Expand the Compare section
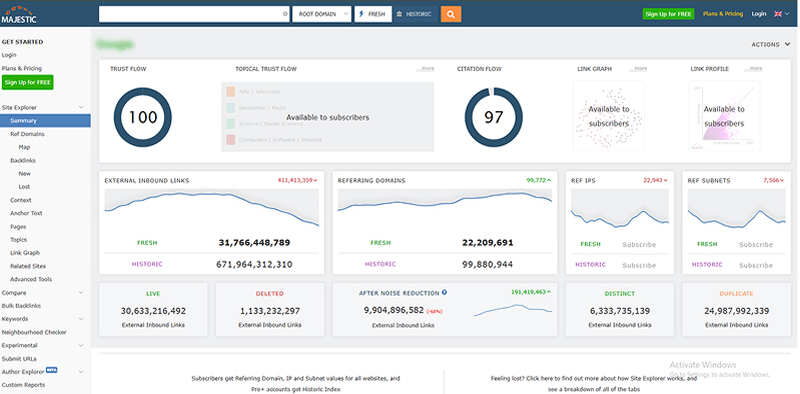Screen dimensions: 800x394 81,293
